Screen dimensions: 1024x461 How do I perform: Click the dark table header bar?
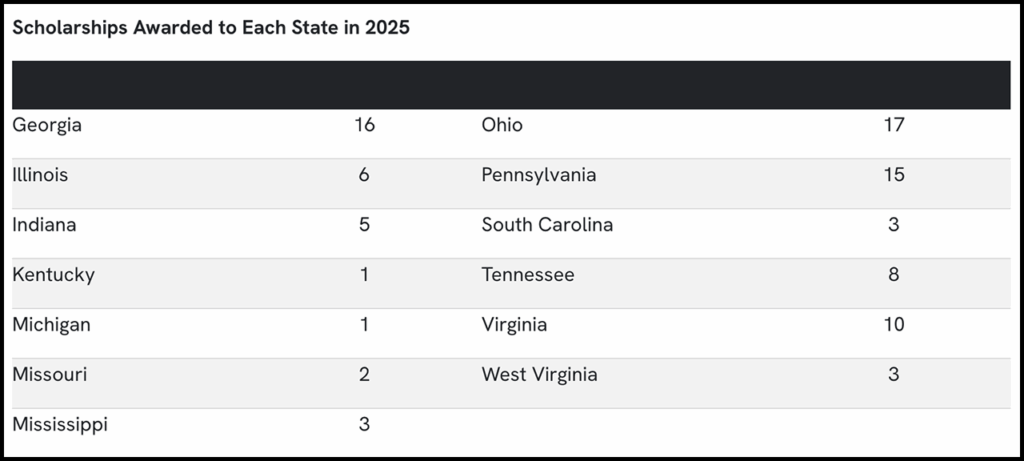pyautogui.click(x=511, y=85)
